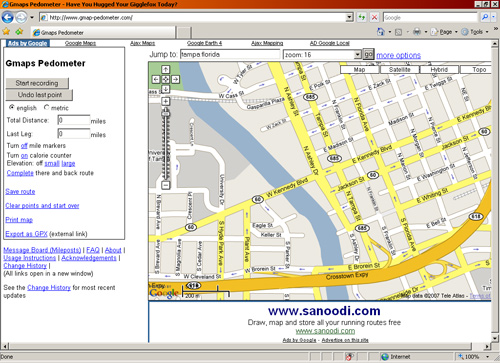Click the Feeds icon in command bar
This screenshot has width=500, height=363.
[x=398, y=32]
